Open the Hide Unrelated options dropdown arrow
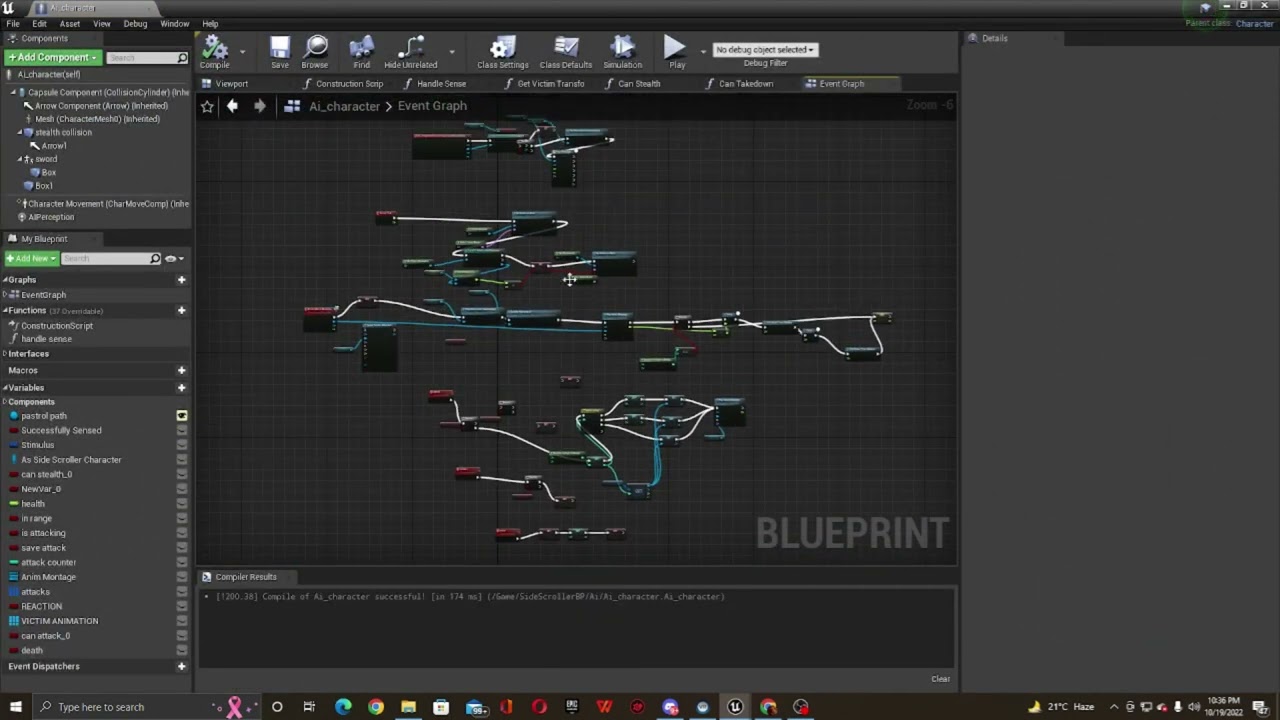1280x720 pixels. pyautogui.click(x=451, y=51)
